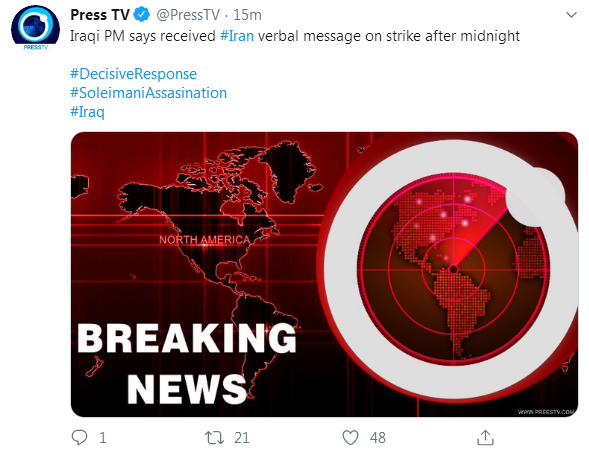Expand the tweet options chevron
The width and height of the screenshot is (589, 455).
pos(571,15)
